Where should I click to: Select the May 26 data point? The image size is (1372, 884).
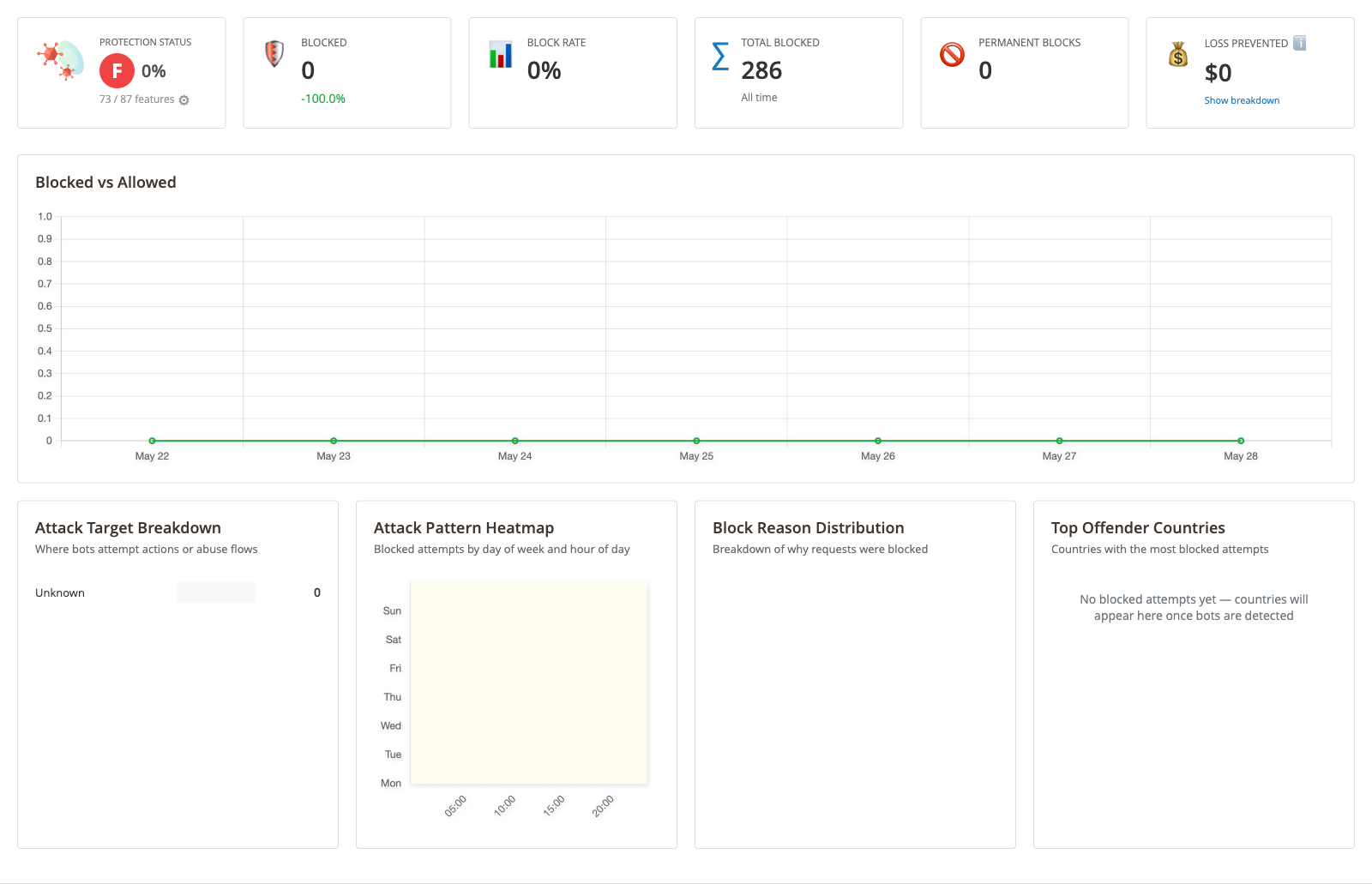pyautogui.click(x=878, y=441)
